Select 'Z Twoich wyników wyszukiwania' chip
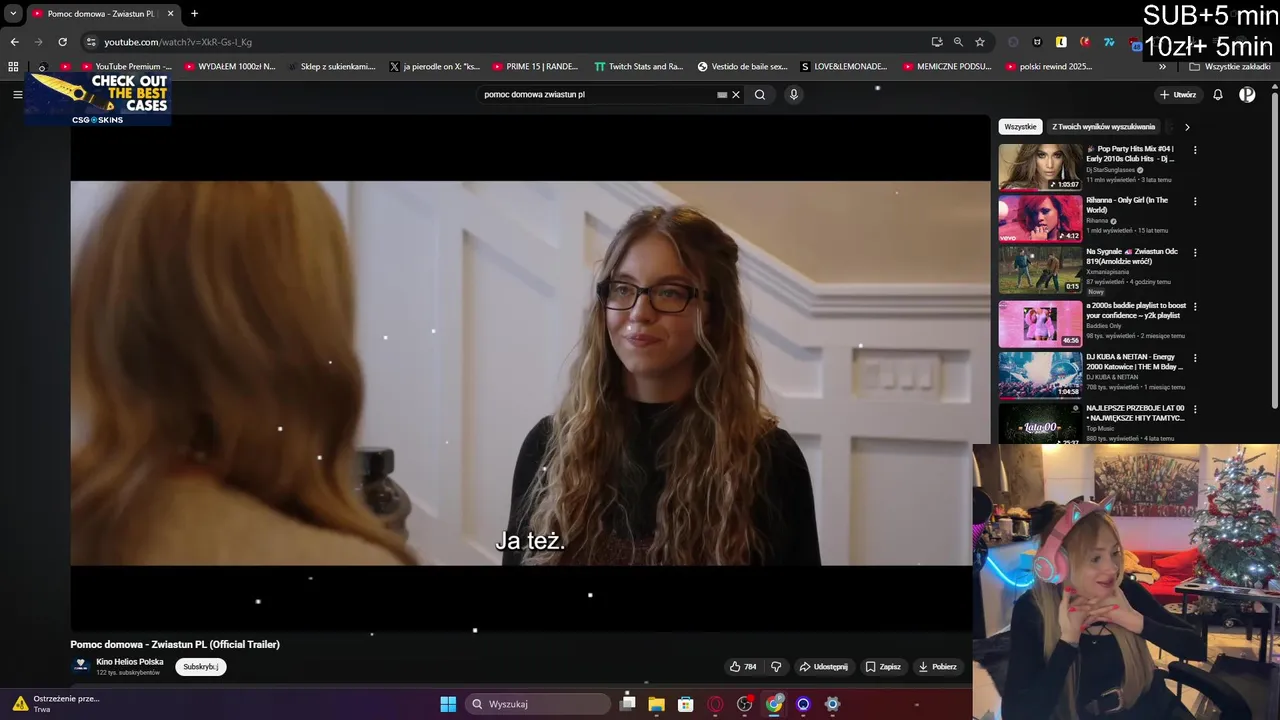 pos(1103,127)
